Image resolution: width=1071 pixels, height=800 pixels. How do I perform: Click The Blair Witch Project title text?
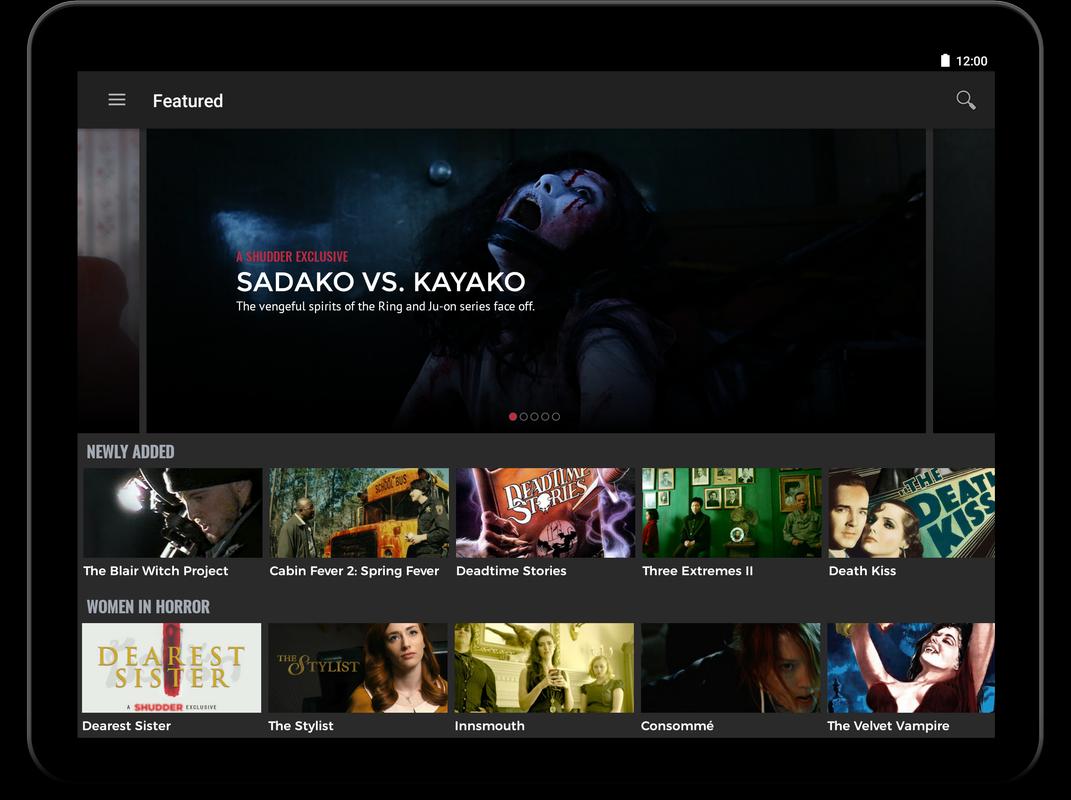pos(156,570)
